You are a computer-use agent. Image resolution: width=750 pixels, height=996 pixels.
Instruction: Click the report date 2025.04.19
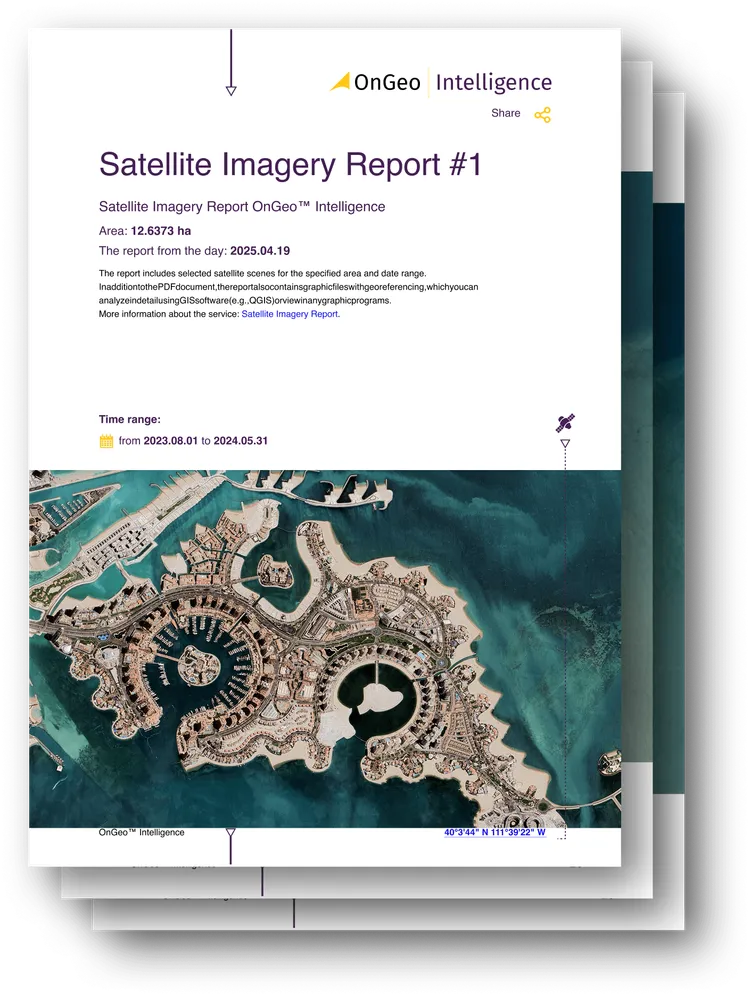(x=260, y=251)
